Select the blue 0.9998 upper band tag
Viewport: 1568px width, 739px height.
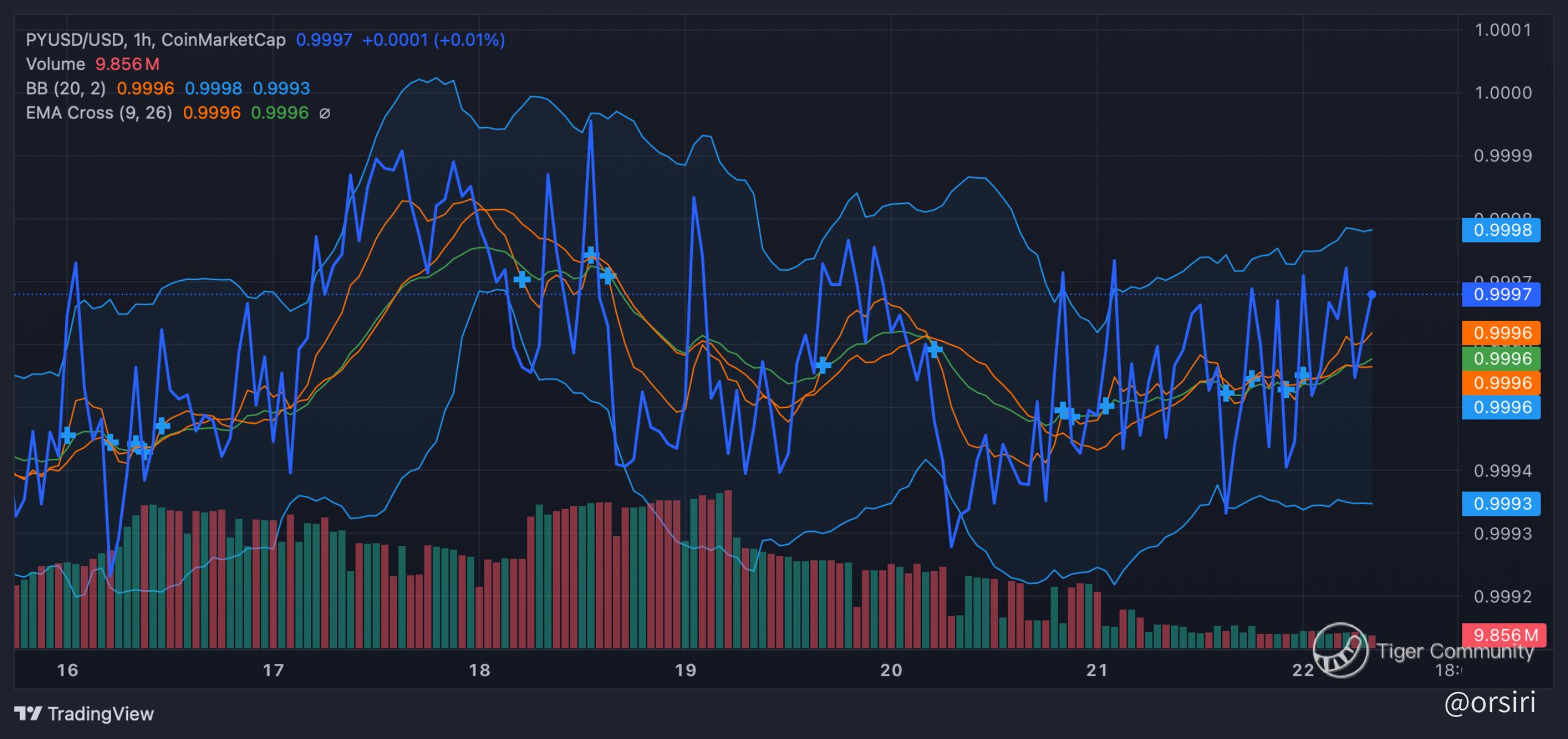pyautogui.click(x=1501, y=230)
